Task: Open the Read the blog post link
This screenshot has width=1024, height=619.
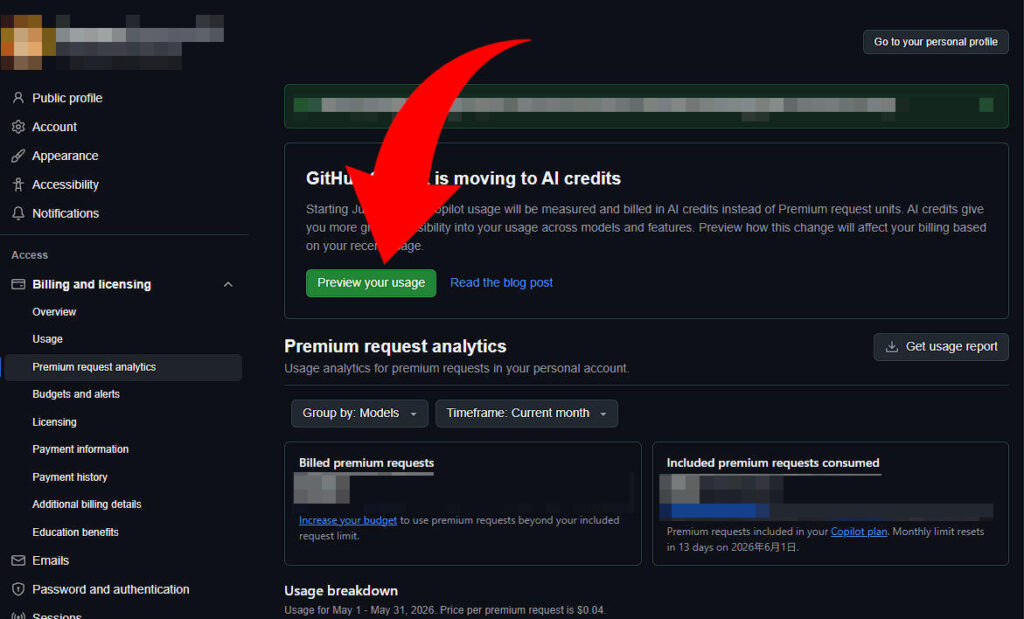Action: [501, 283]
